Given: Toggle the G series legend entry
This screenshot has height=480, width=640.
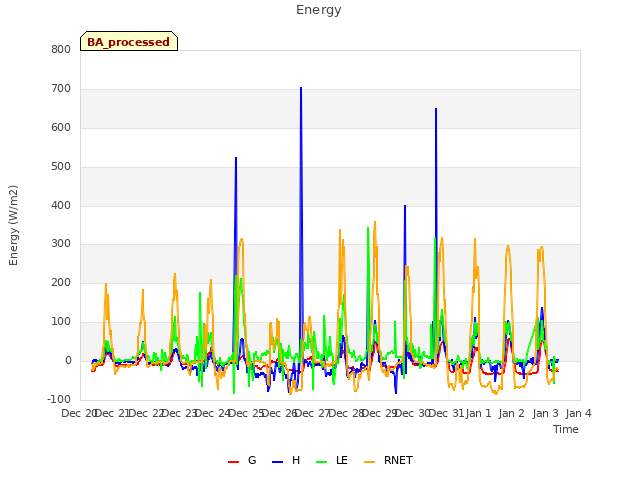Looking at the screenshot, I should coord(242,460).
